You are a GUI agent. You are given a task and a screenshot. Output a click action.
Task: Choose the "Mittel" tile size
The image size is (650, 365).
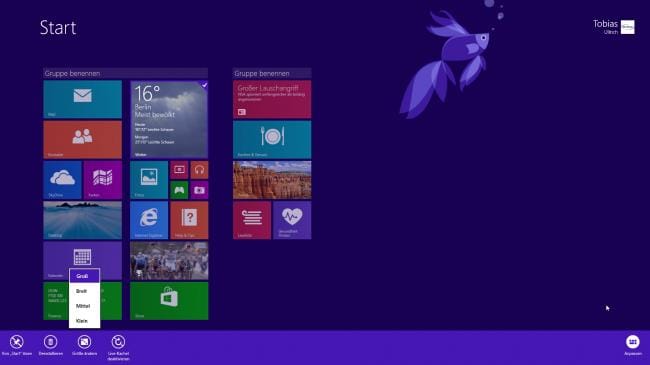coord(85,306)
